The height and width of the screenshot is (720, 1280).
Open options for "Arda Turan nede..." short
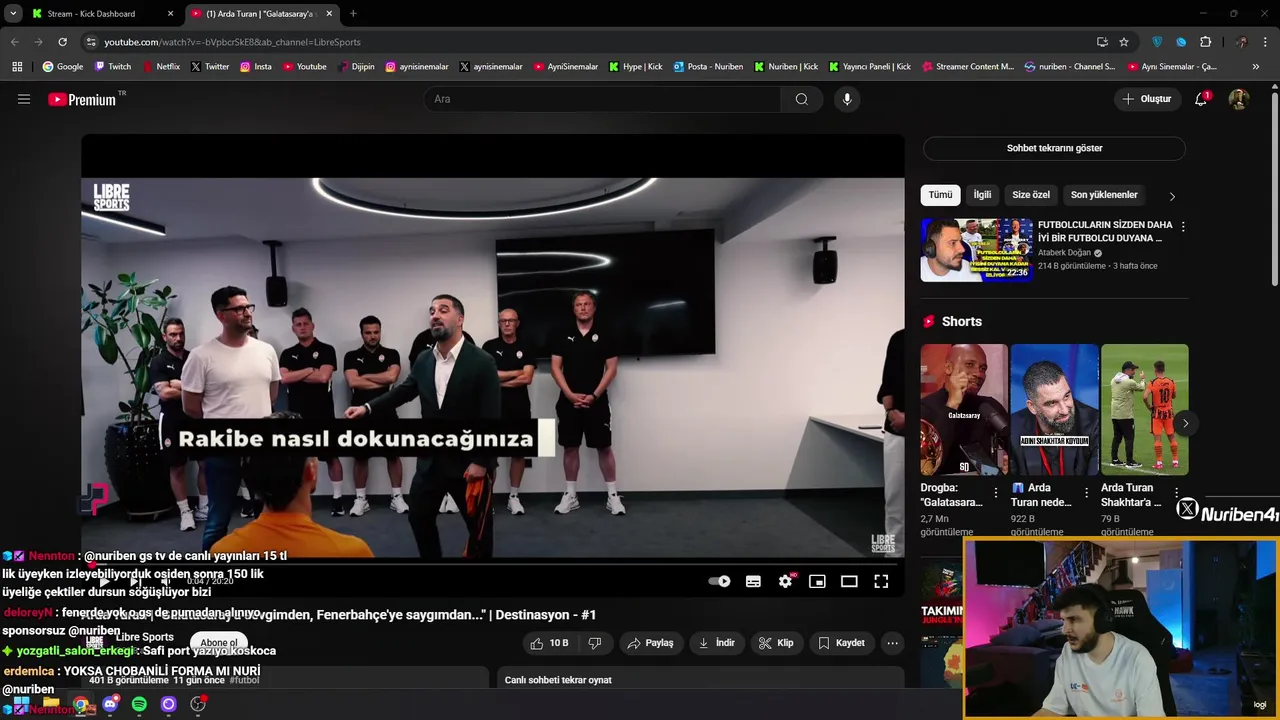click(x=1086, y=493)
